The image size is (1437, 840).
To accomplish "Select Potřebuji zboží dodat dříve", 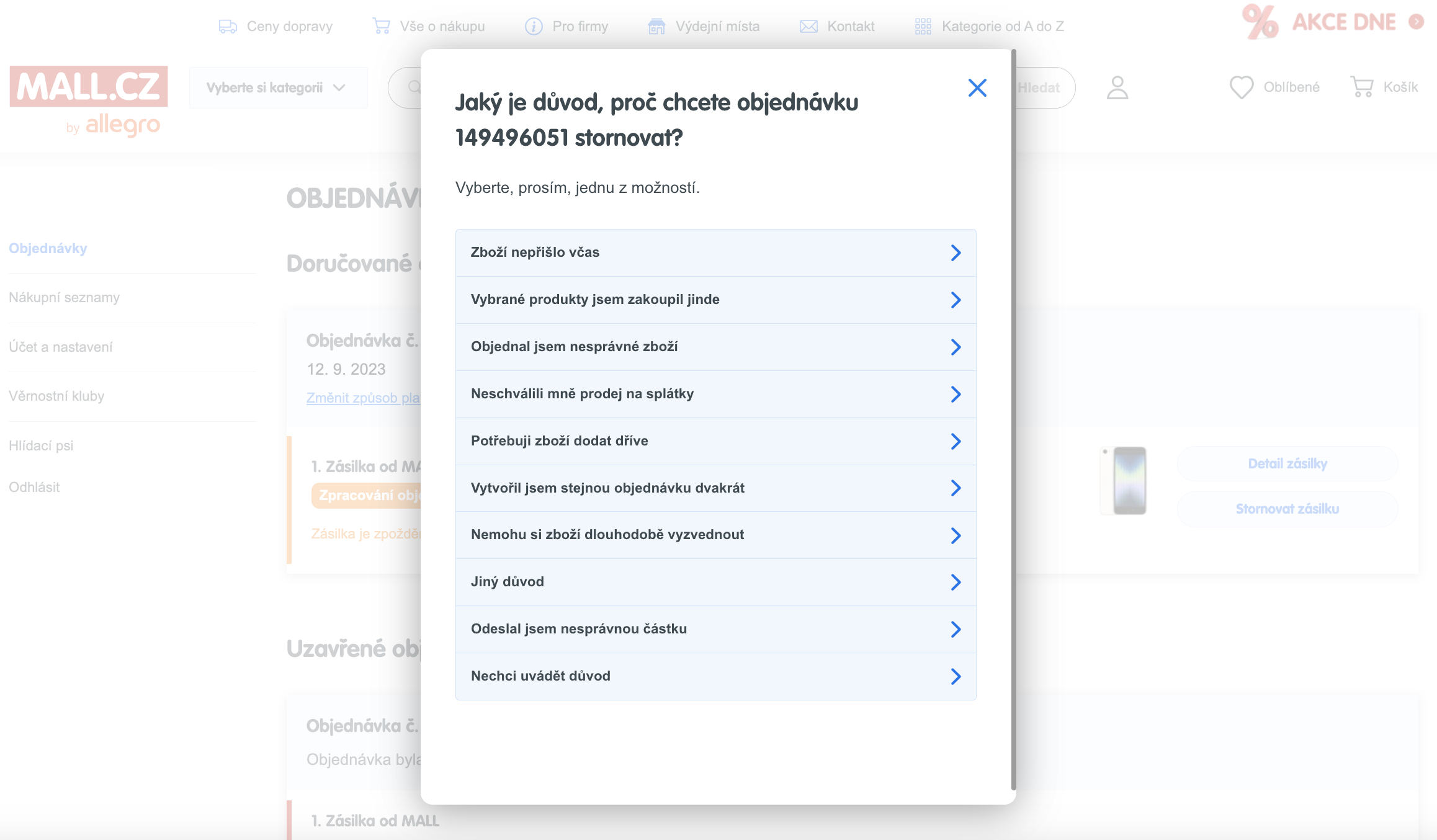I will (715, 441).
